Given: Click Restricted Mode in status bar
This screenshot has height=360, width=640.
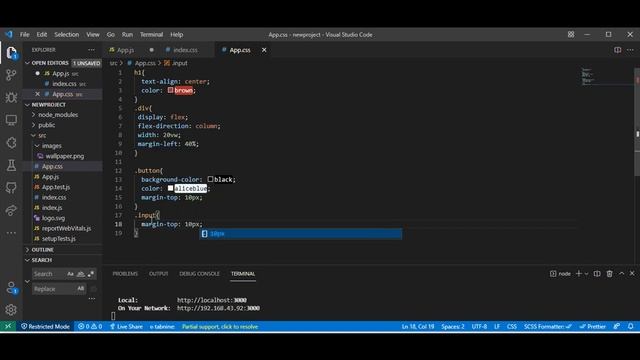Looking at the screenshot, I should (x=45, y=326).
